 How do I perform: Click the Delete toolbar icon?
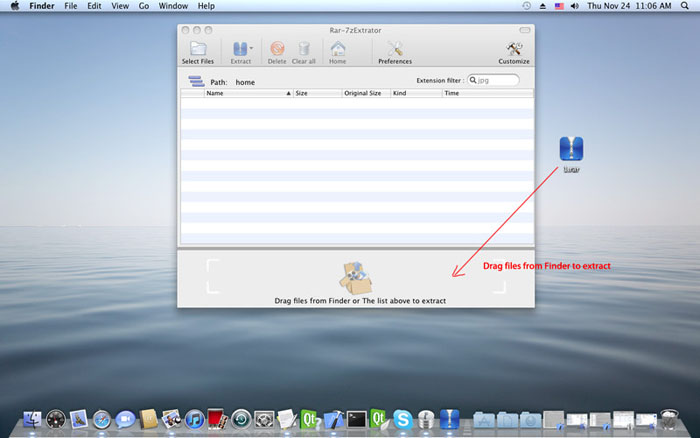pyautogui.click(x=277, y=48)
